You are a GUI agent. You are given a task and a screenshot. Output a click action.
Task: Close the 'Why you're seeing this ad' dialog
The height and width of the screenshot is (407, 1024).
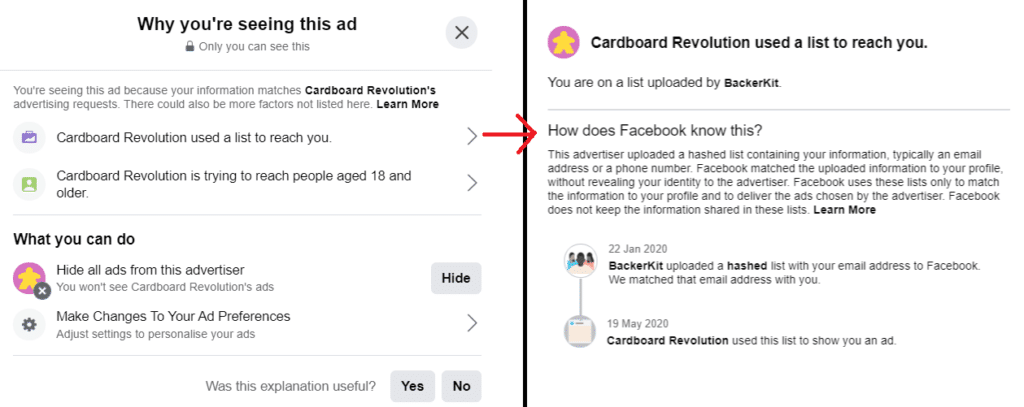tap(461, 33)
